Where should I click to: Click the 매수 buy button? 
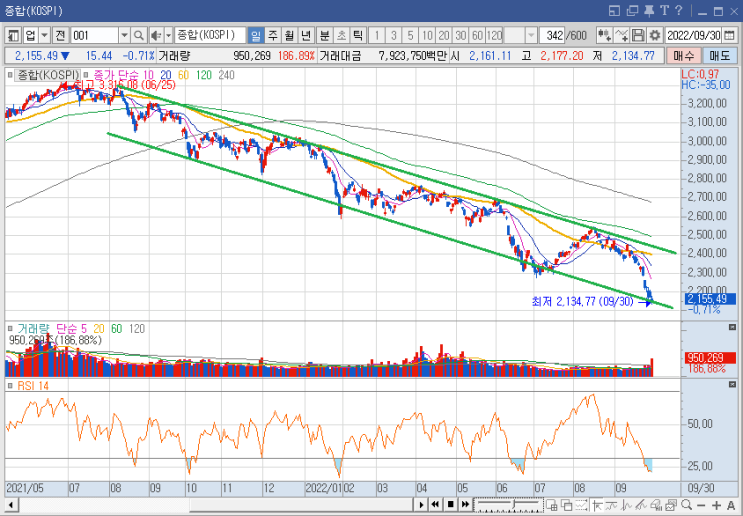[x=683, y=56]
